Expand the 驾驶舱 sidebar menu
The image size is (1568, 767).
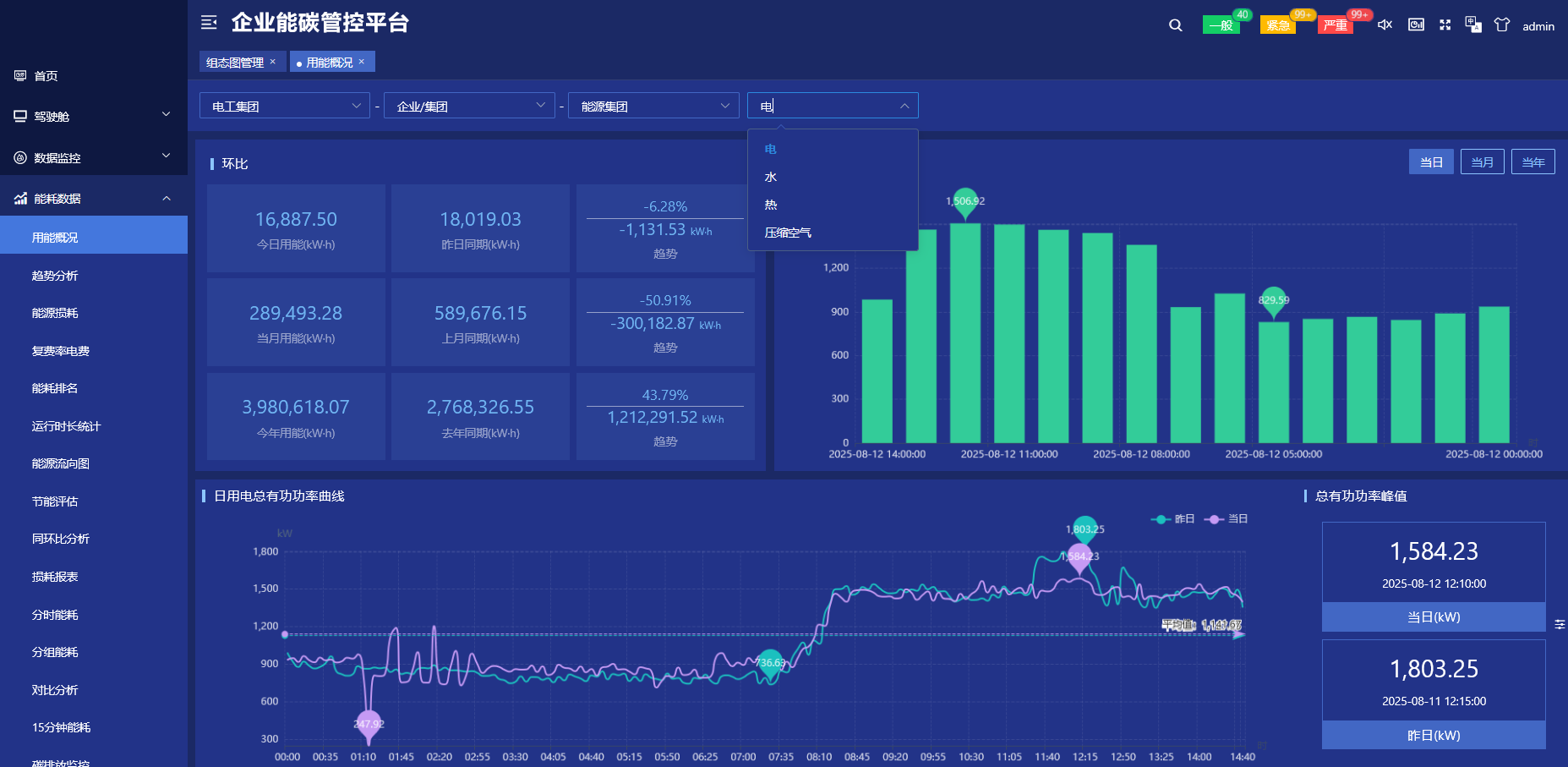[x=93, y=116]
